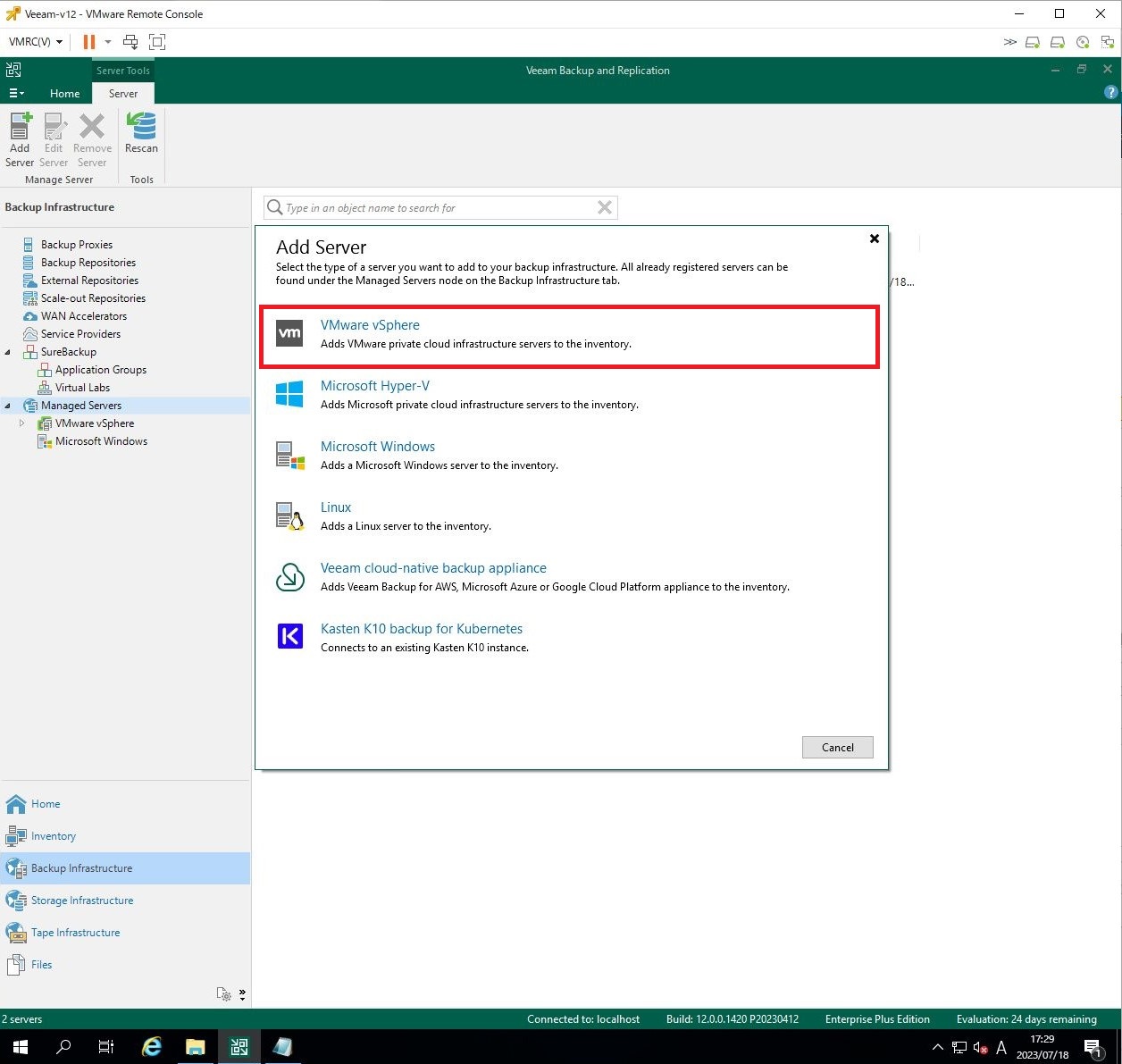This screenshot has height=1064, width=1122.
Task: Select Microsoft Hyper-V Windows logo icon
Action: pos(289,394)
